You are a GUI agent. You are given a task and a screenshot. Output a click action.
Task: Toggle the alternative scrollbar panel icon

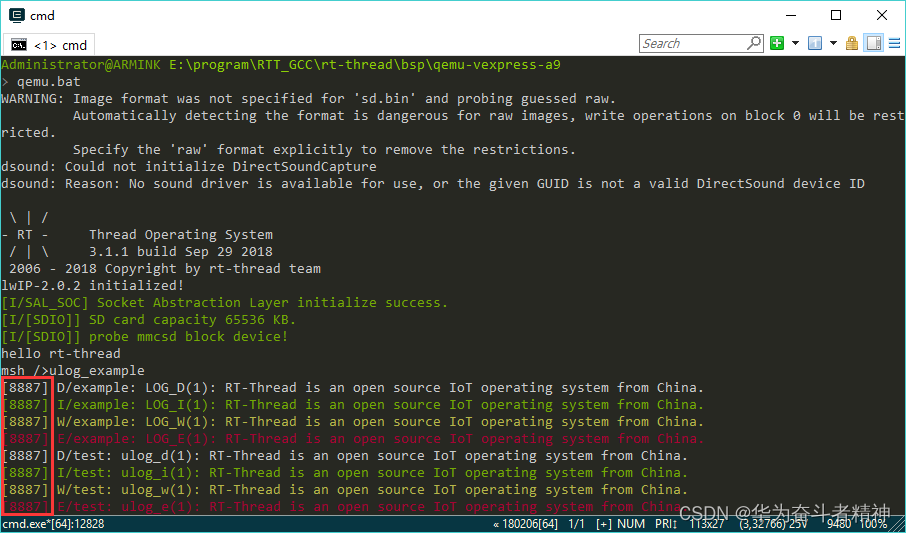coord(874,43)
